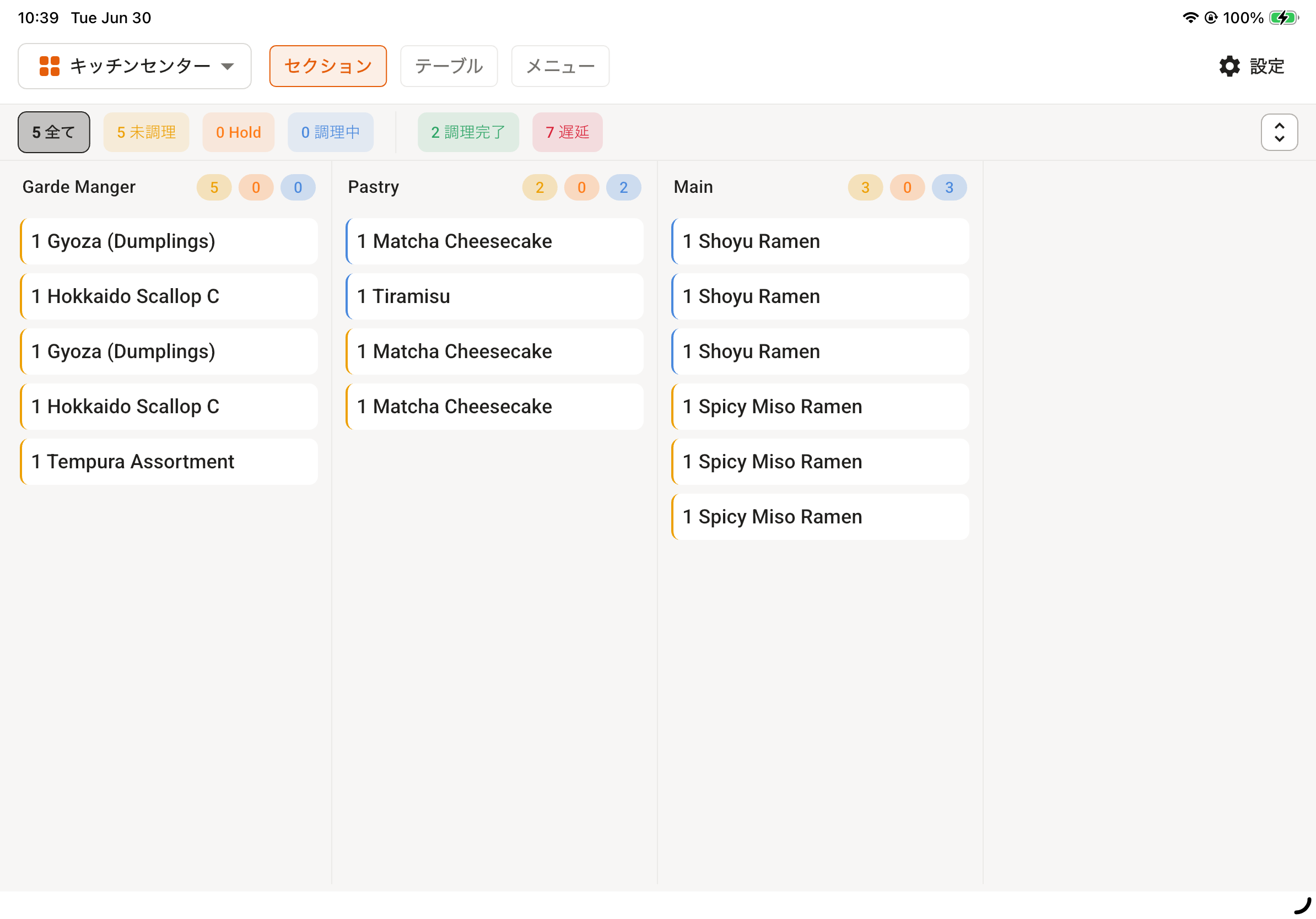Select the Tiramisu card
The width and height of the screenshot is (1316, 919).
495,296
